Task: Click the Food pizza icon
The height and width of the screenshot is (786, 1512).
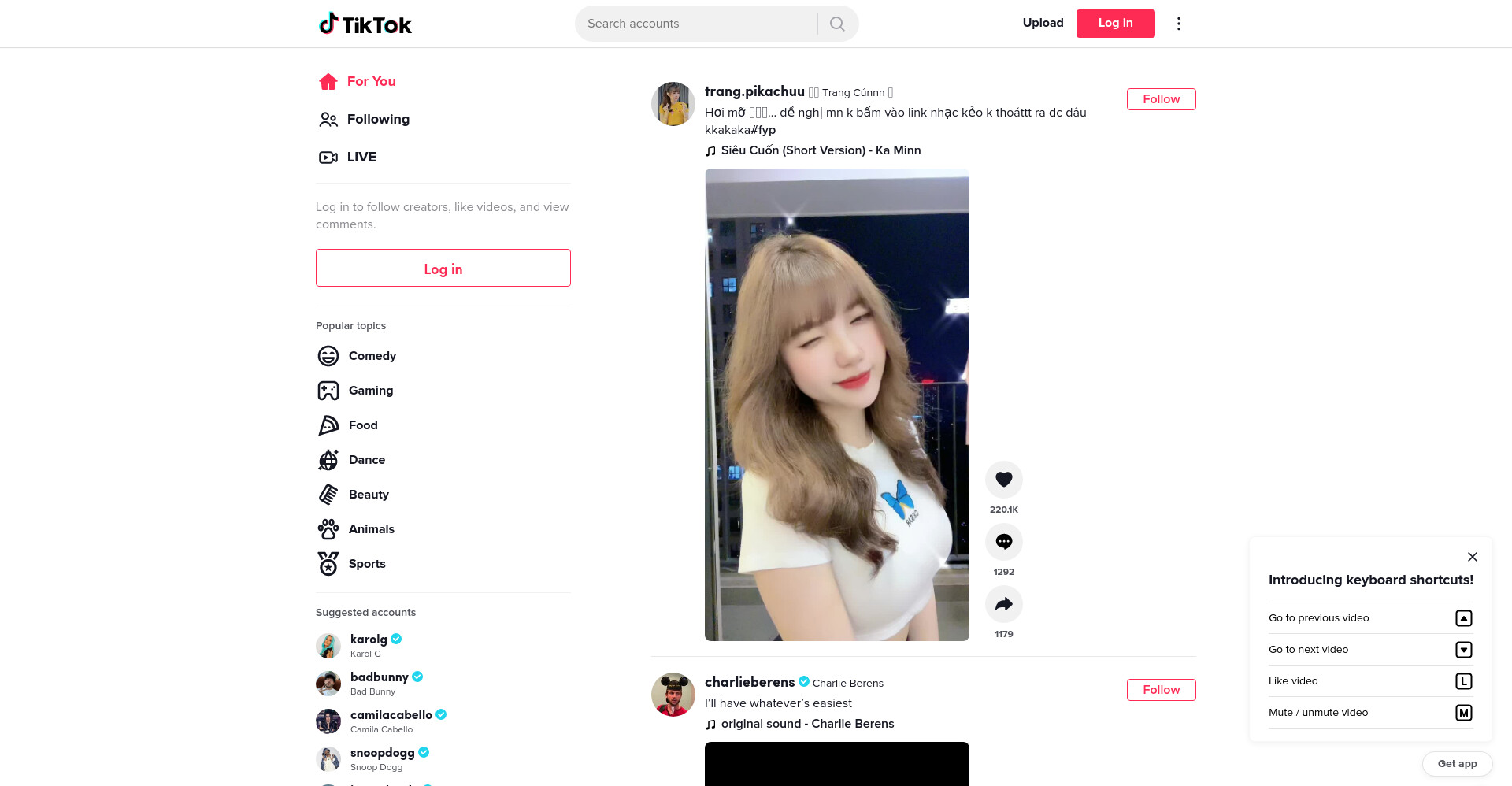Action: (328, 425)
